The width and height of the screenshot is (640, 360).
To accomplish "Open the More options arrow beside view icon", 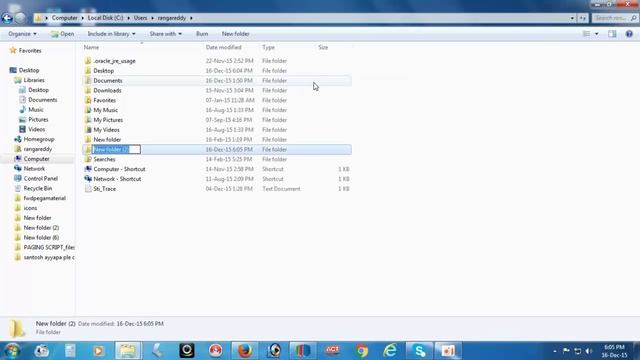I will (x=596, y=34).
